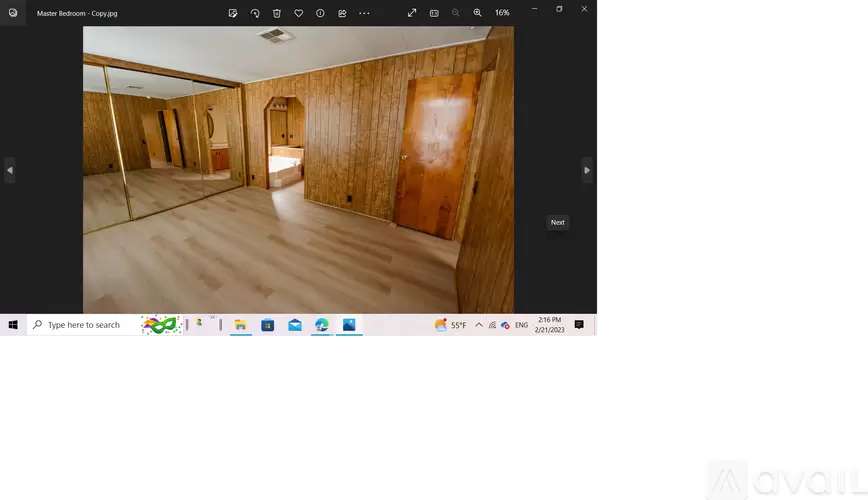
Task: Zoom out with the minus magnifier
Action: tap(456, 13)
